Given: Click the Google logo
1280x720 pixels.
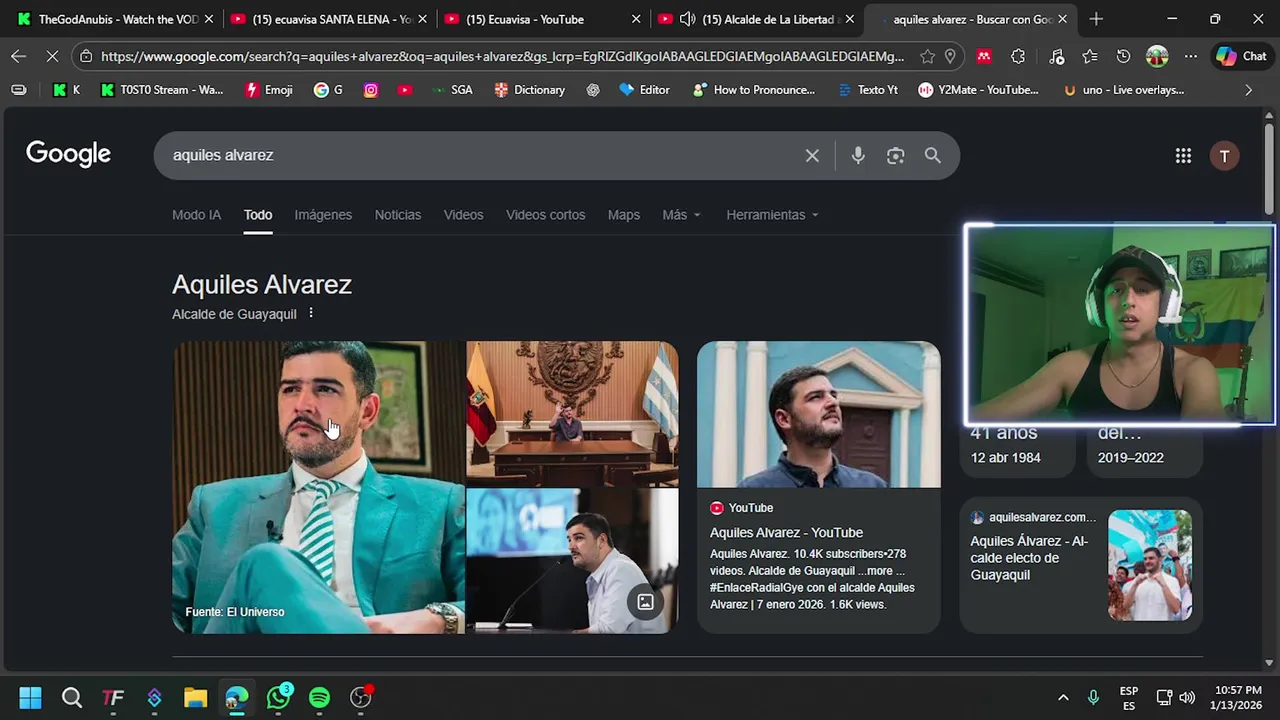Looking at the screenshot, I should pos(68,154).
